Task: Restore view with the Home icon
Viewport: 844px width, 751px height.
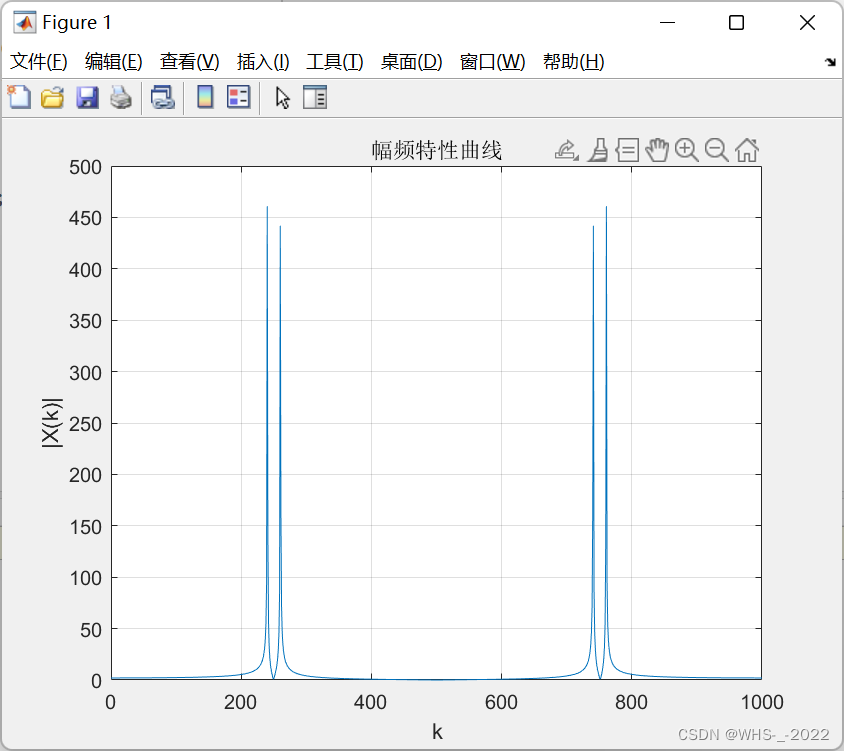Action: pyautogui.click(x=747, y=150)
